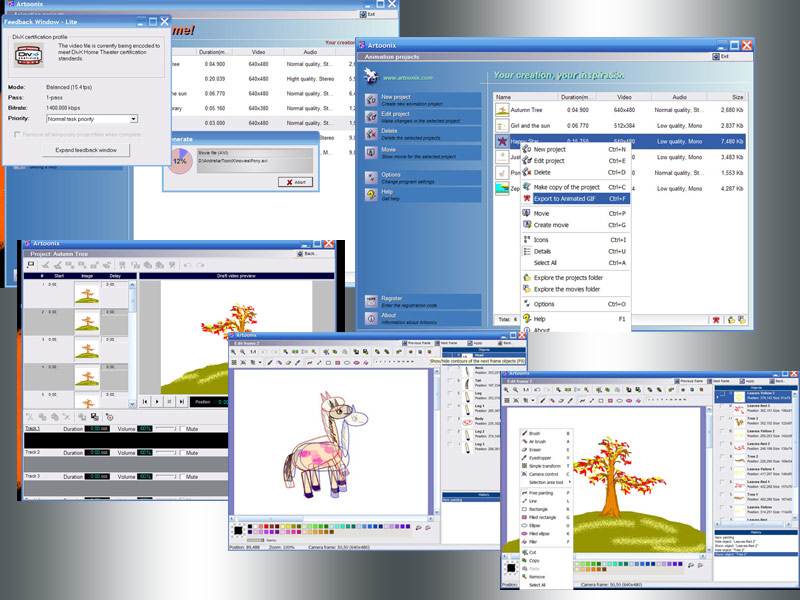Click Exit in Animation projects header bar
800x600 pixels.
coord(721,57)
